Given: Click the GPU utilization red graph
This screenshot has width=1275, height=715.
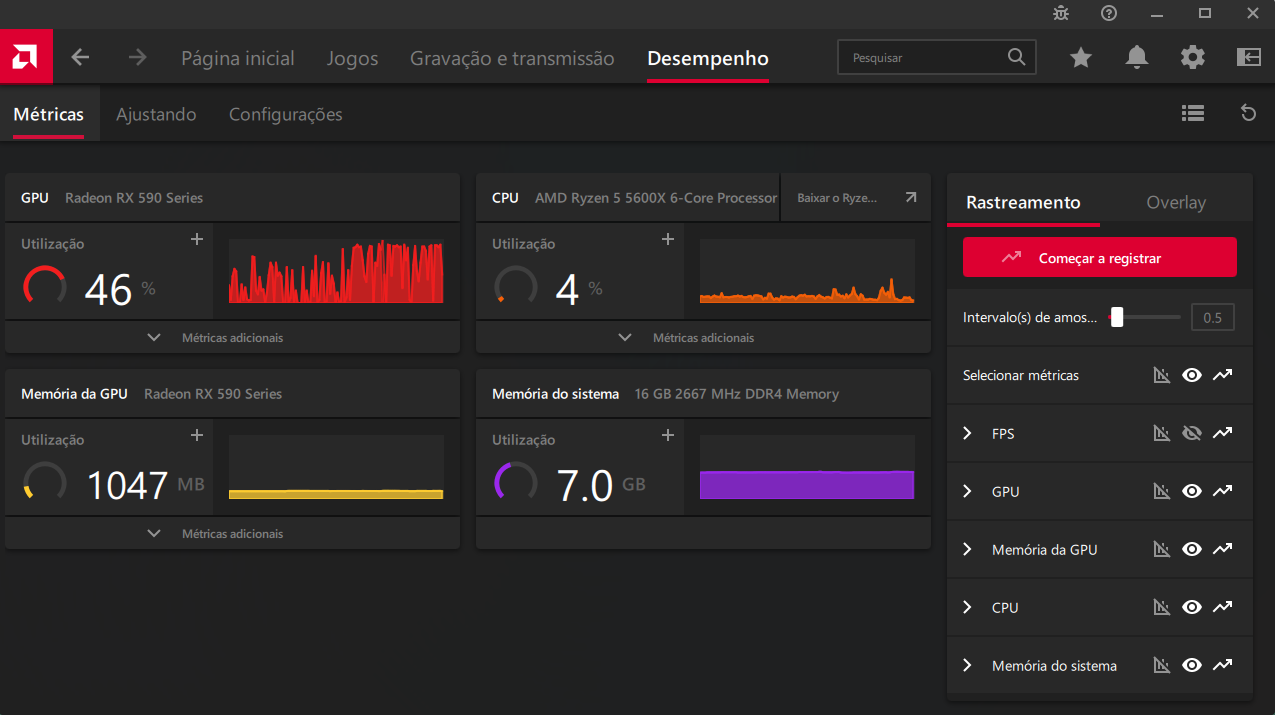Looking at the screenshot, I should (336, 271).
